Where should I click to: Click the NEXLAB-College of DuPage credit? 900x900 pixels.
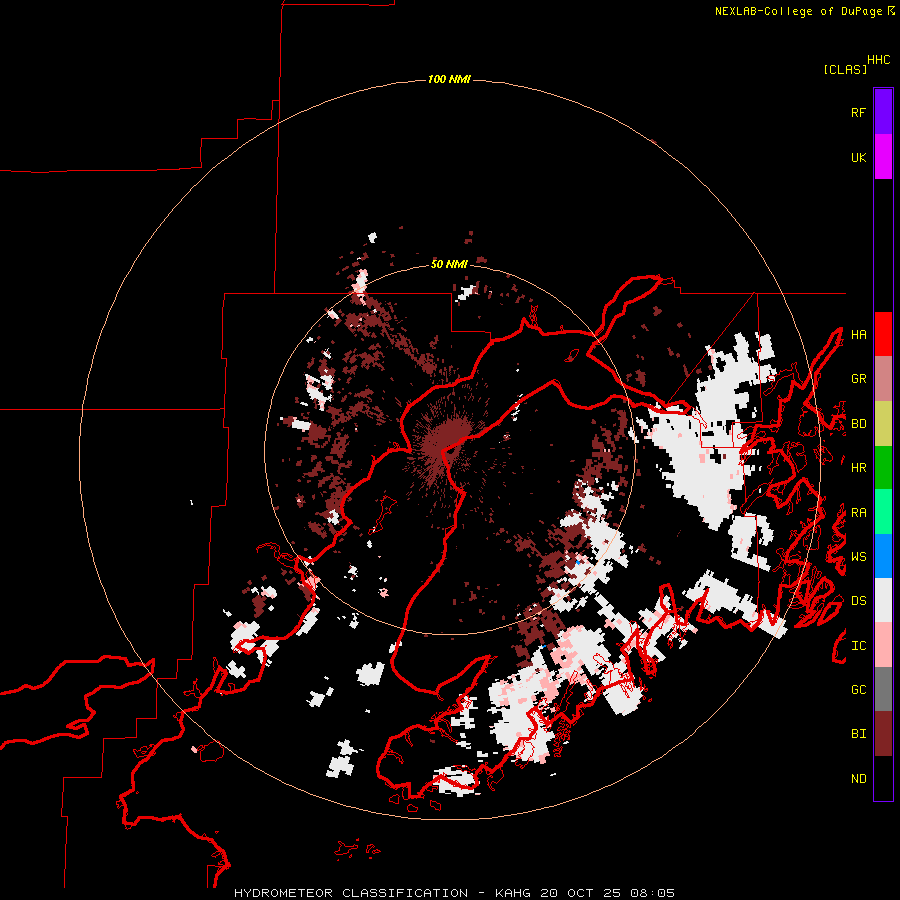pyautogui.click(x=798, y=11)
